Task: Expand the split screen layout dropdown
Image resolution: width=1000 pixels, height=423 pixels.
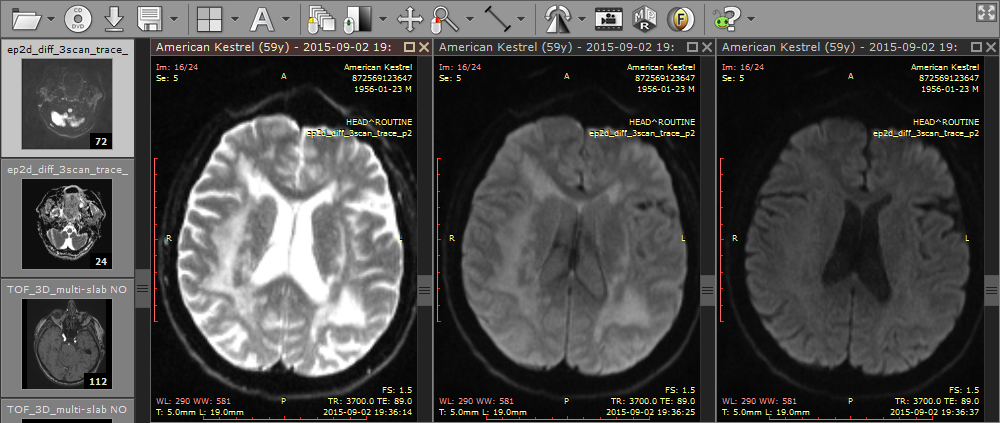Action: tap(234, 19)
